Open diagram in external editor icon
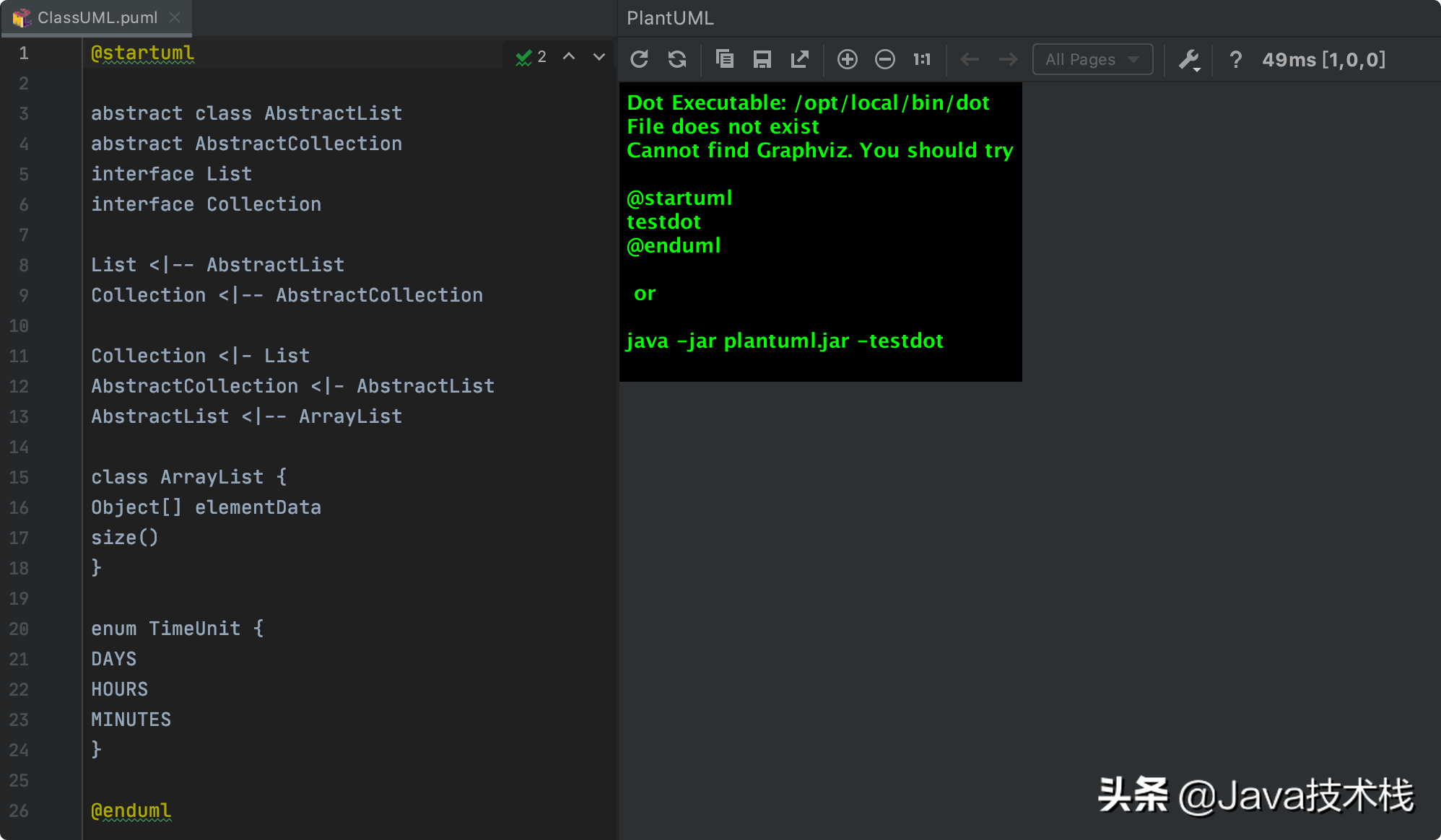Viewport: 1441px width, 840px height. (799, 59)
